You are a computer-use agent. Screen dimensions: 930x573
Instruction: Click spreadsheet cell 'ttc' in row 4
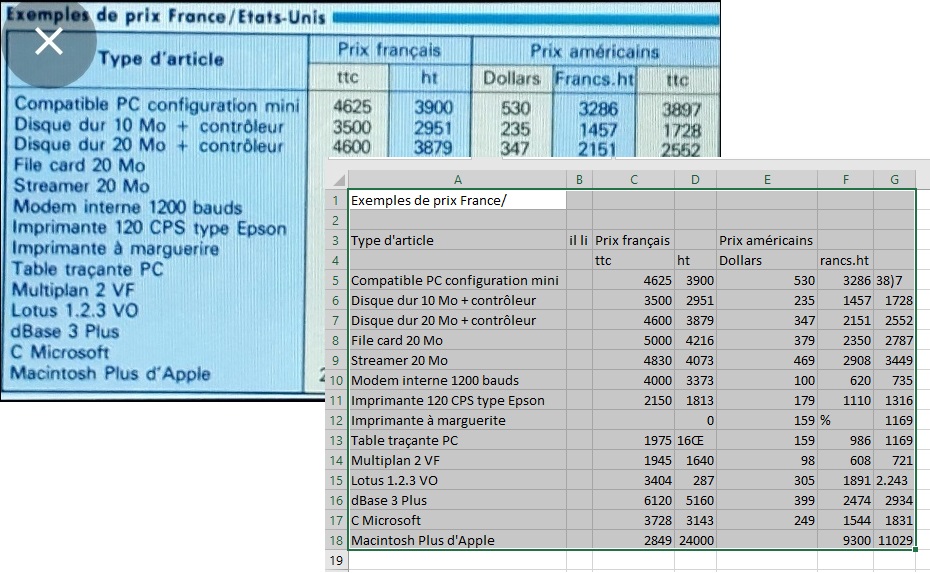(633, 260)
